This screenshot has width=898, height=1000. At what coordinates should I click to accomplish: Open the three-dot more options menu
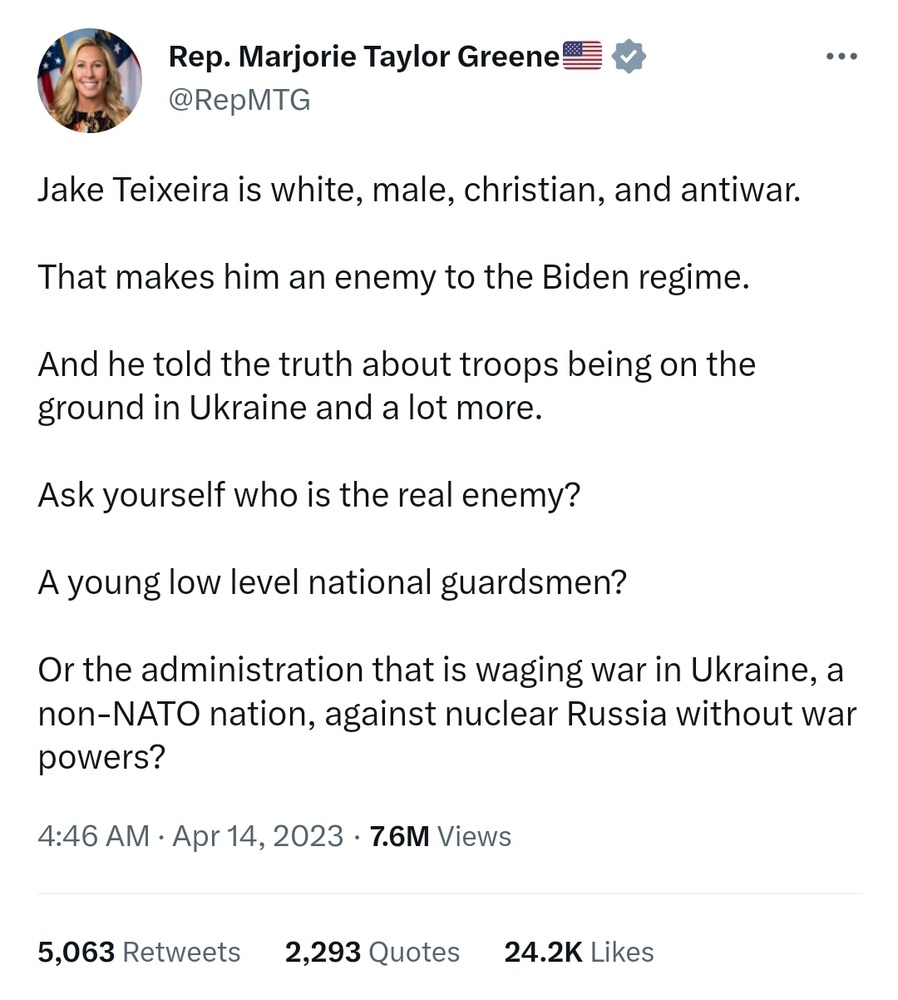click(x=841, y=57)
